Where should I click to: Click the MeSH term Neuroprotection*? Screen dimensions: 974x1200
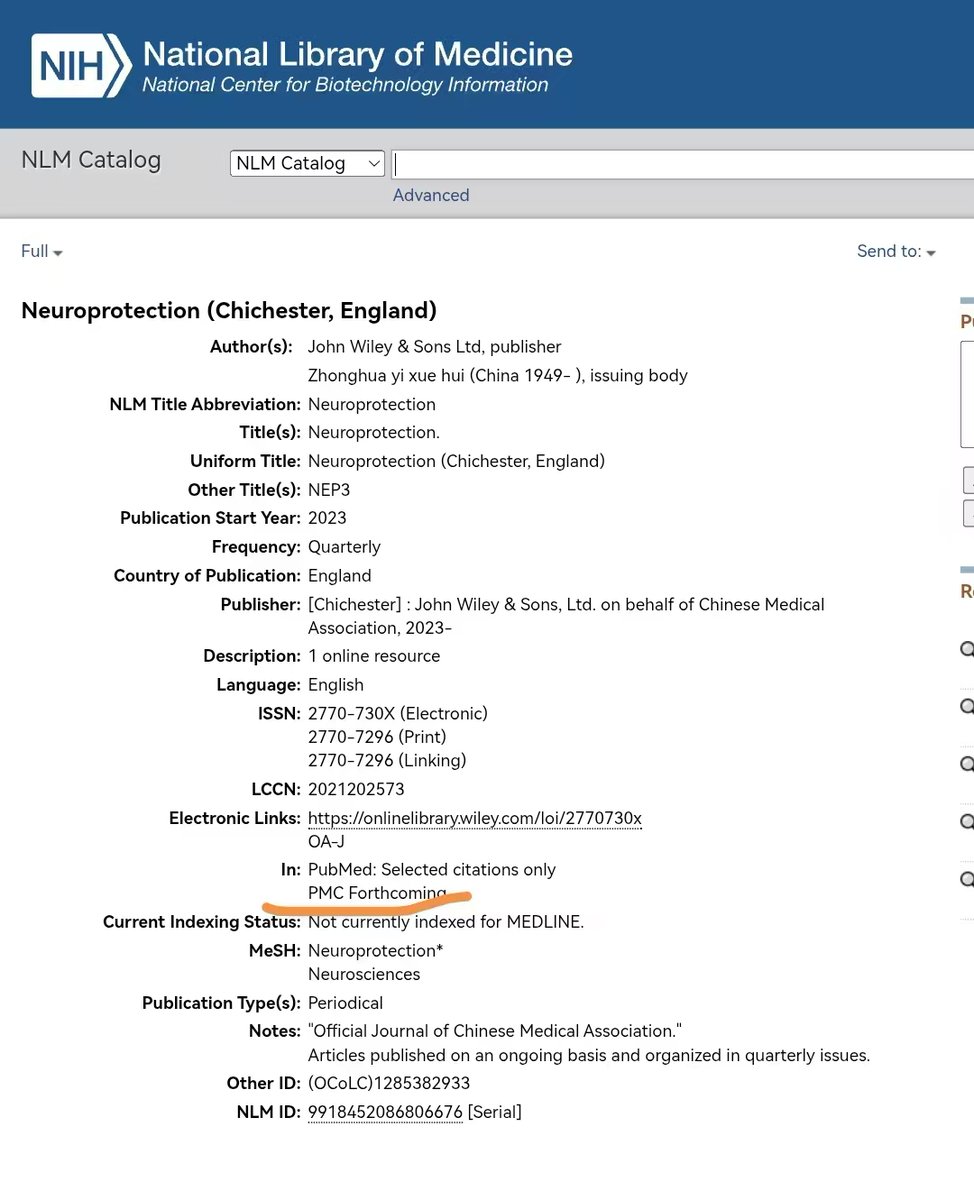pyautogui.click(x=375, y=950)
